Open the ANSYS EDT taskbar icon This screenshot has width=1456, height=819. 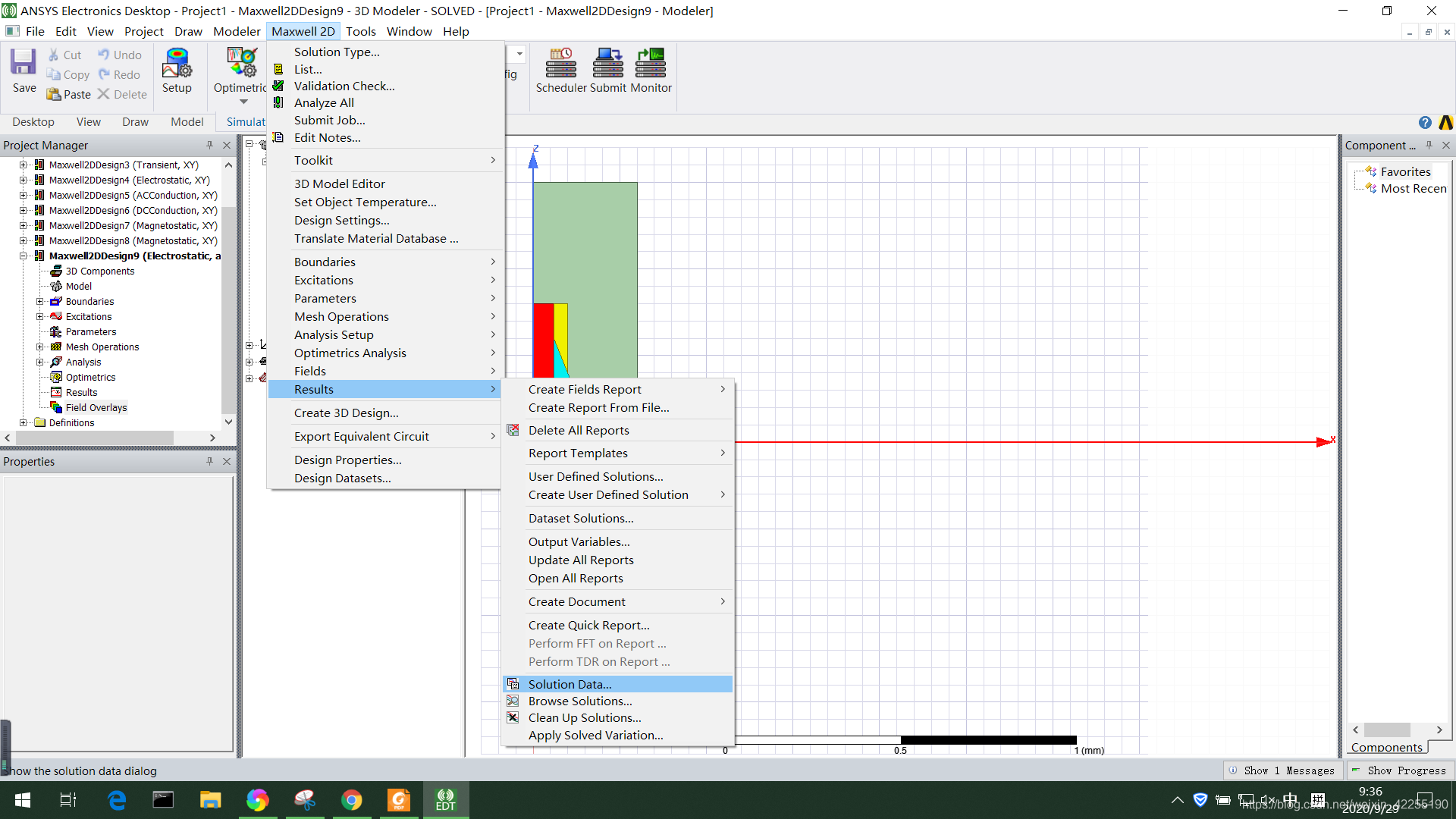(x=445, y=800)
